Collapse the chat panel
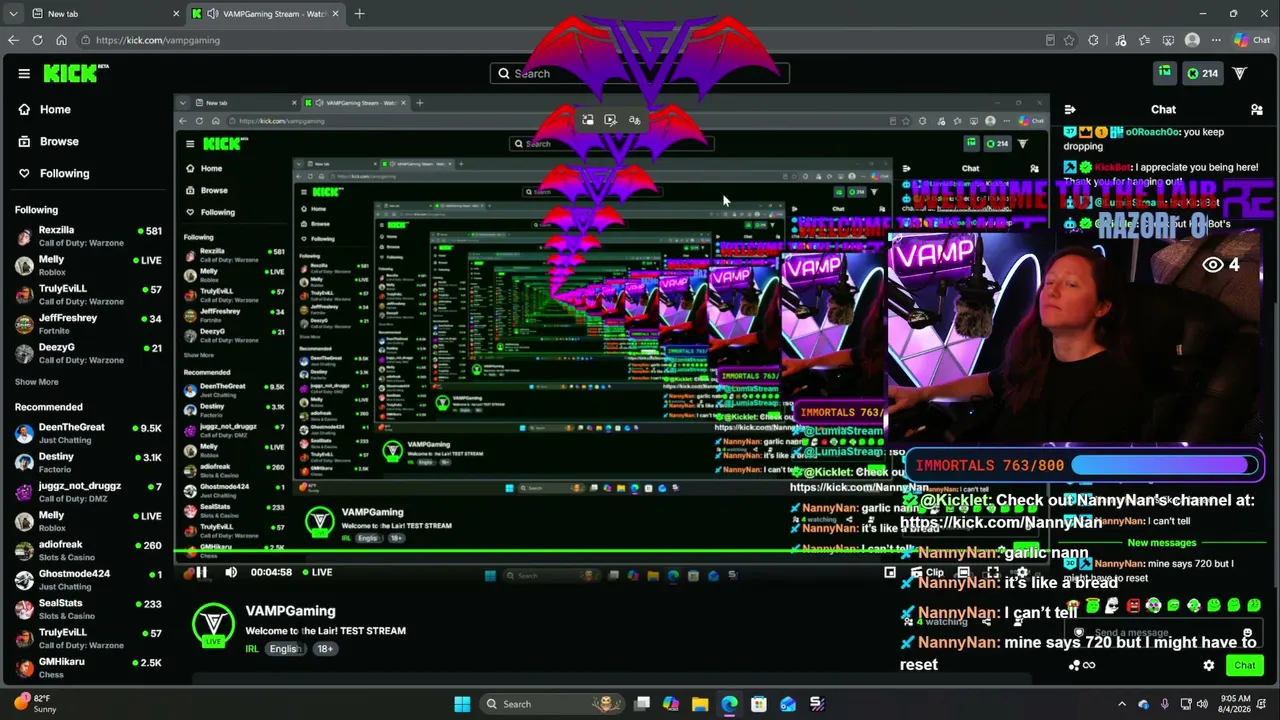 1070,109
